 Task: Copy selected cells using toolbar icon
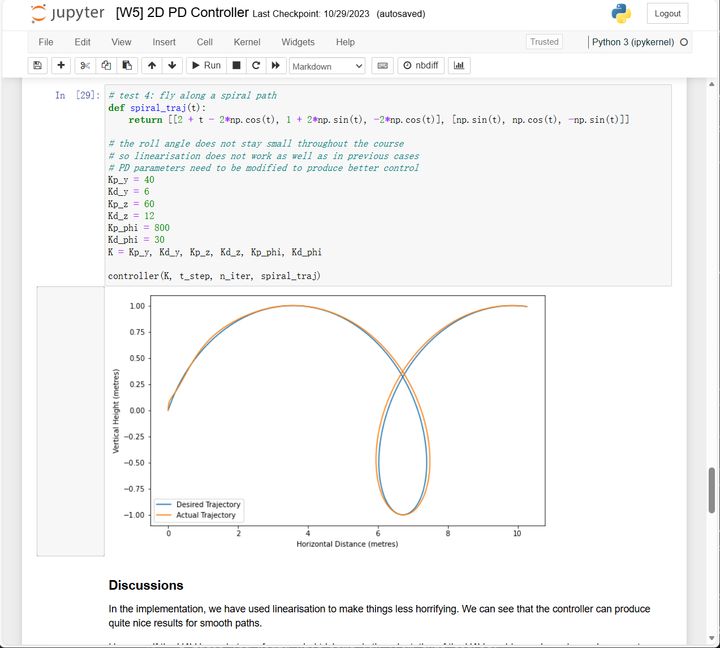tap(106, 65)
